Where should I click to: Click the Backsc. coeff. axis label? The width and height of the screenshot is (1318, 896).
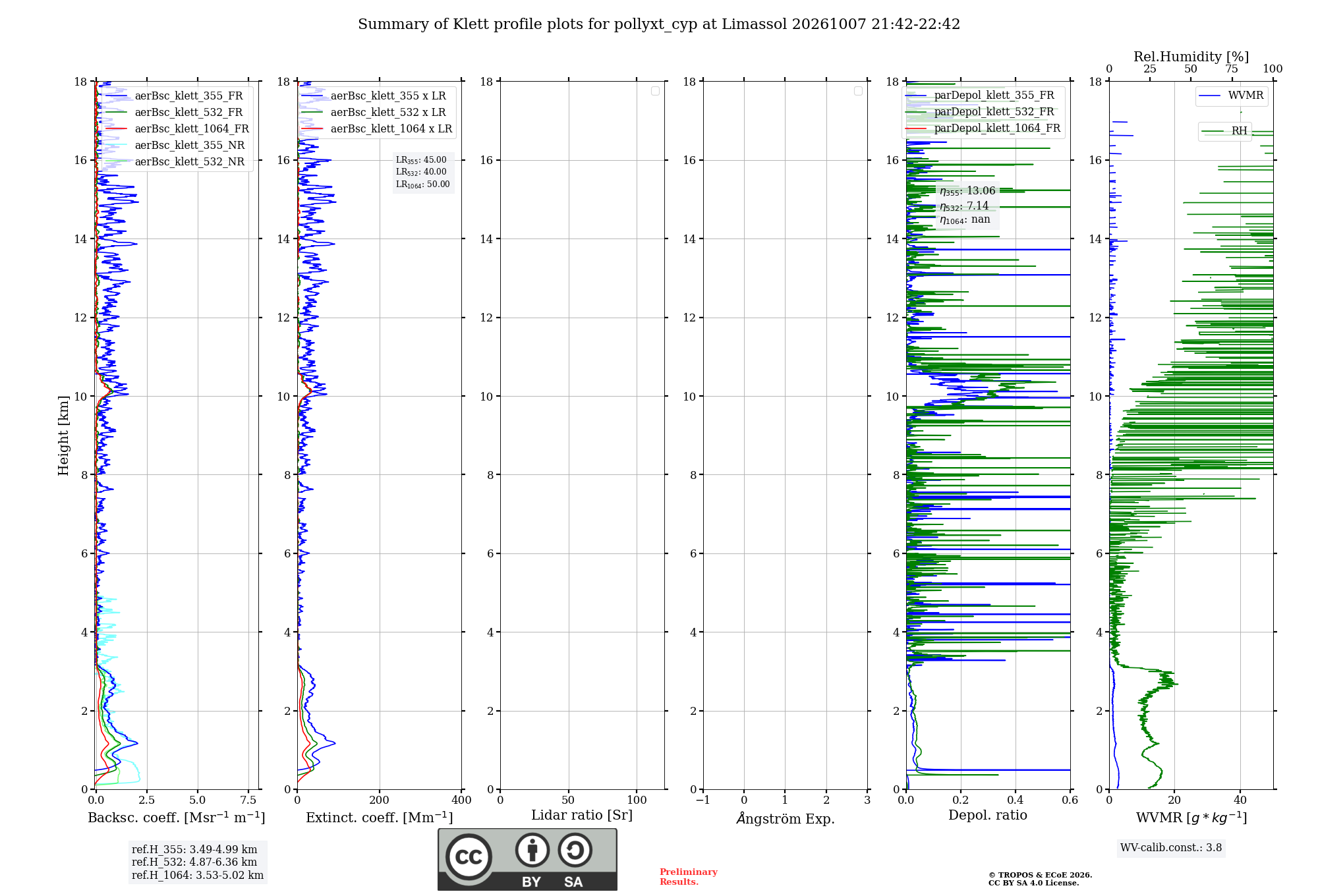[177, 818]
